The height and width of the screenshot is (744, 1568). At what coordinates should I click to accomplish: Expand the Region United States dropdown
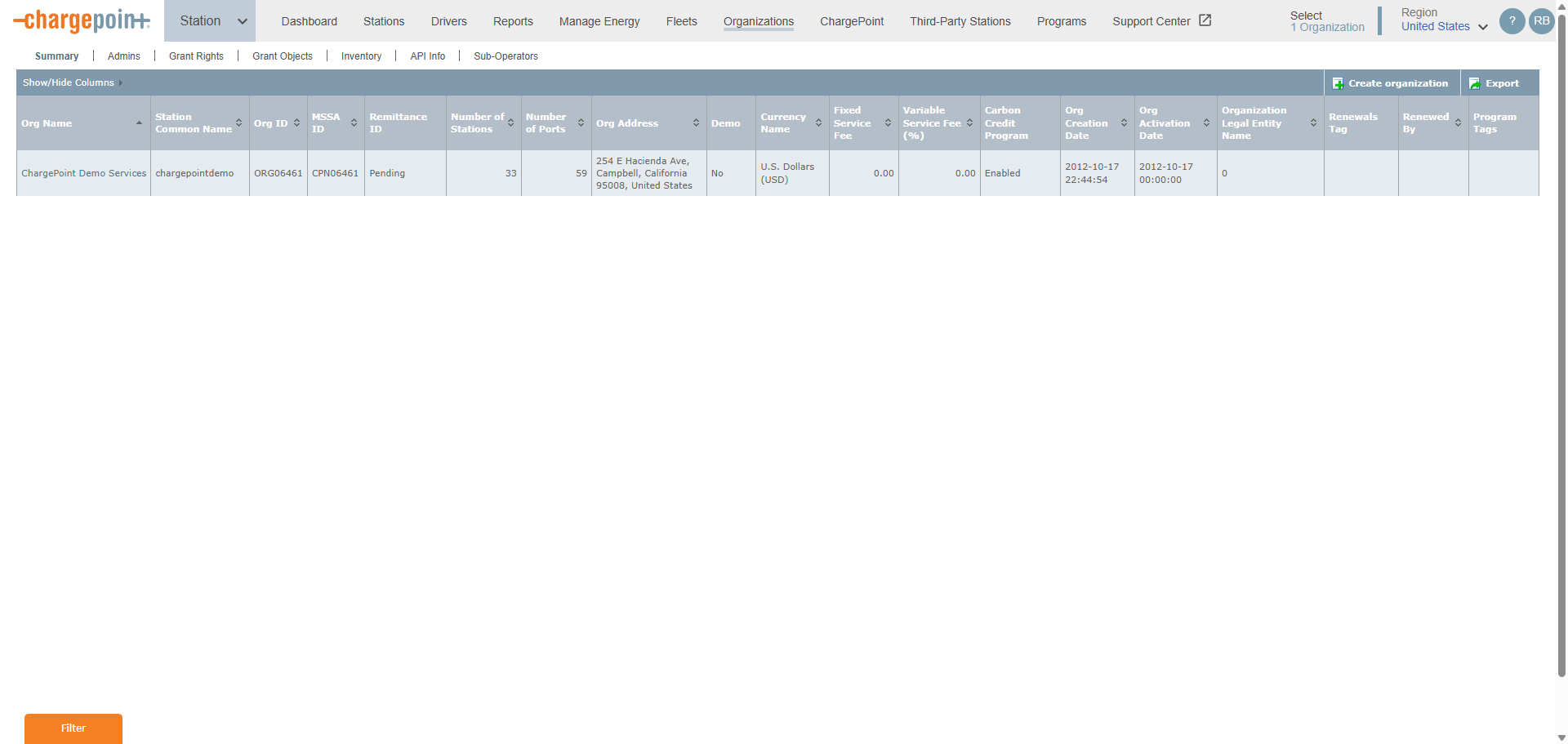click(x=1445, y=27)
